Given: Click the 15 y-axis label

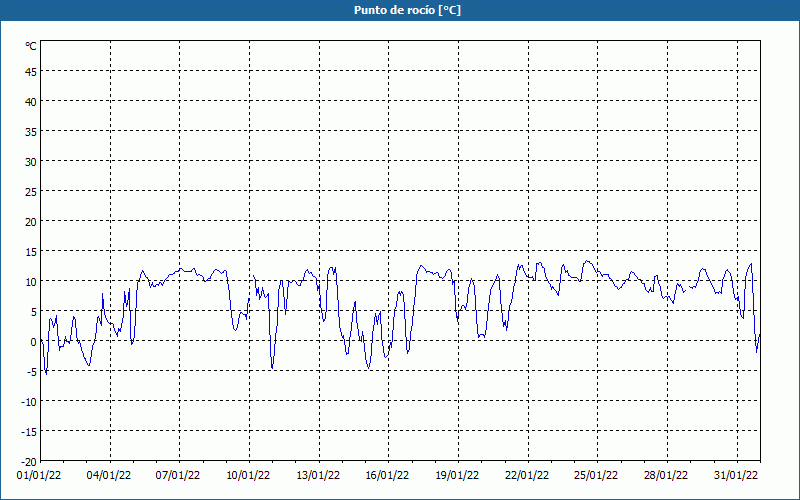Looking at the screenshot, I should tap(31, 252).
